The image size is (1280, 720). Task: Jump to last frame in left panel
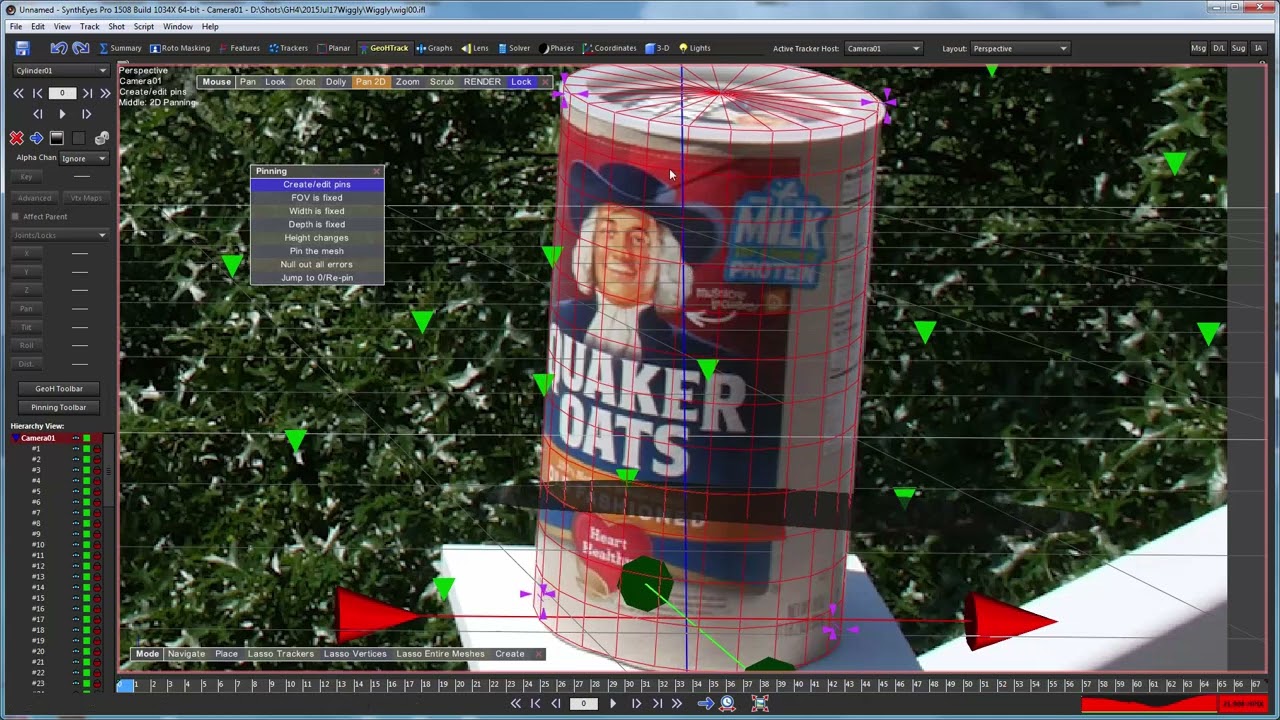click(105, 93)
